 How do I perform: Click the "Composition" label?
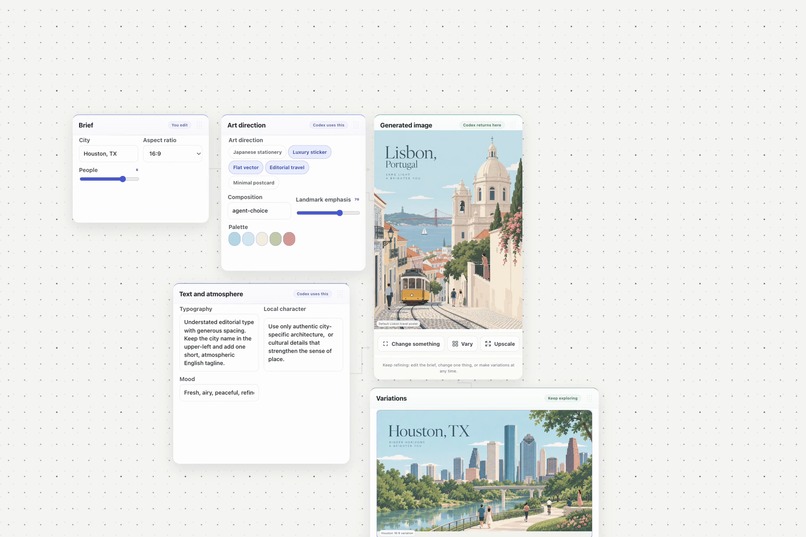pyautogui.click(x=245, y=197)
